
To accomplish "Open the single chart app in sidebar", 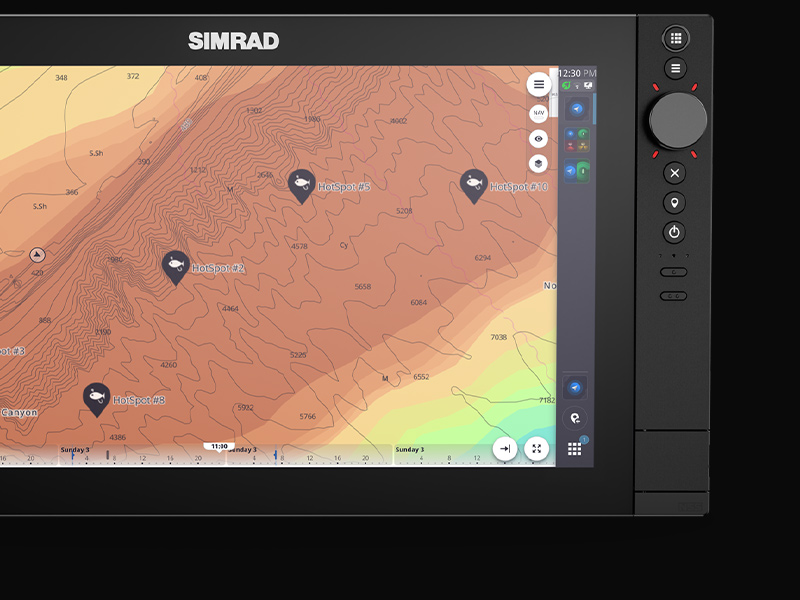I will [x=576, y=110].
